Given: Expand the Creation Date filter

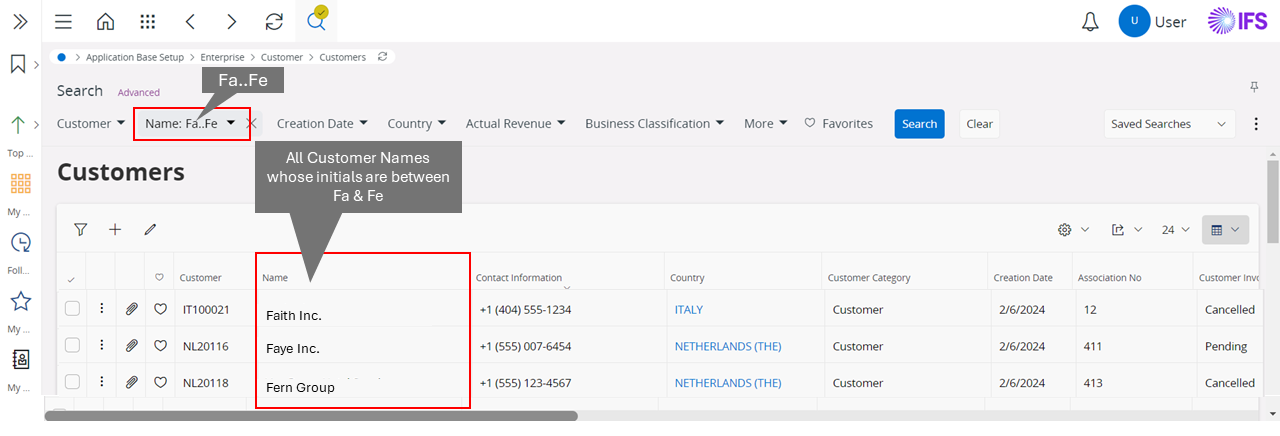Looking at the screenshot, I should 322,124.
